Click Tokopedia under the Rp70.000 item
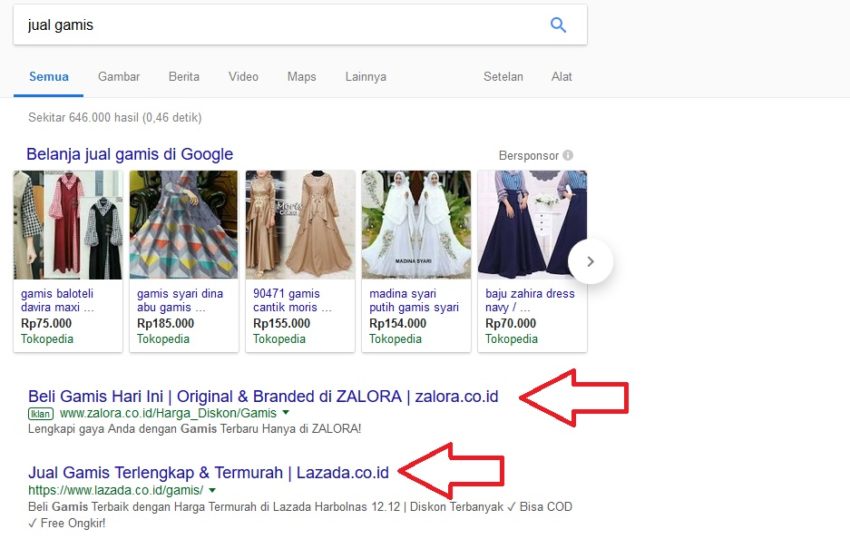Viewport: 850px width, 549px height. pyautogui.click(x=511, y=339)
